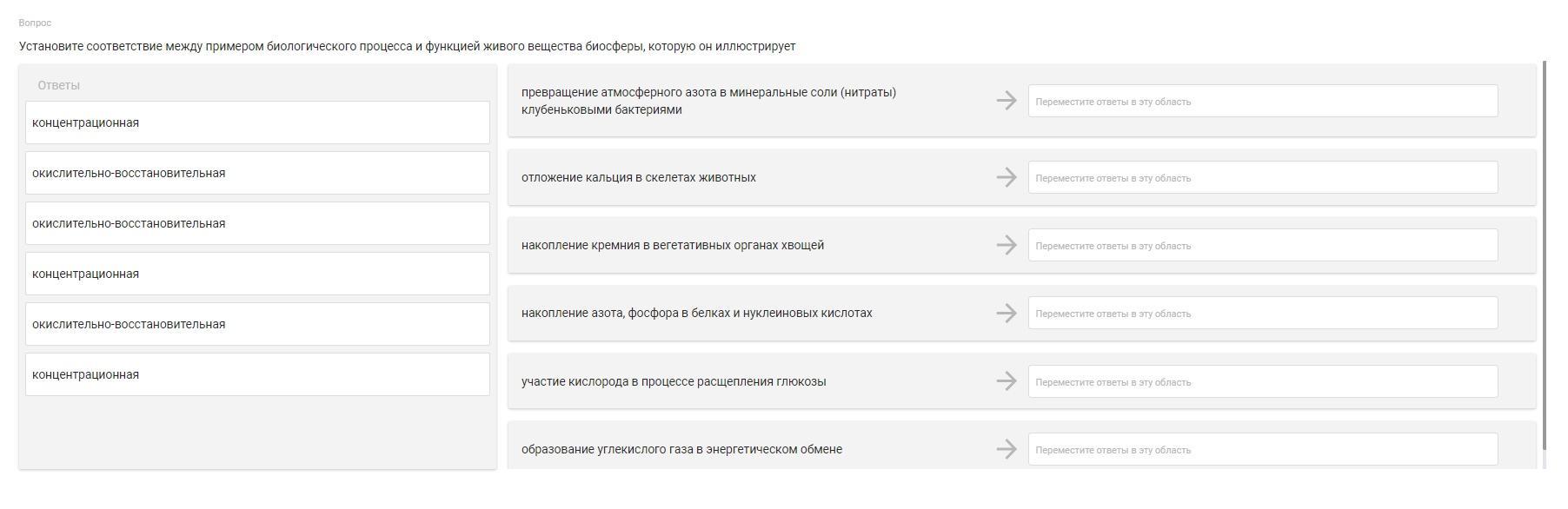Select the last 'окислительно-восстановительная' answer card
The width and height of the screenshot is (1568, 509).
click(x=257, y=324)
